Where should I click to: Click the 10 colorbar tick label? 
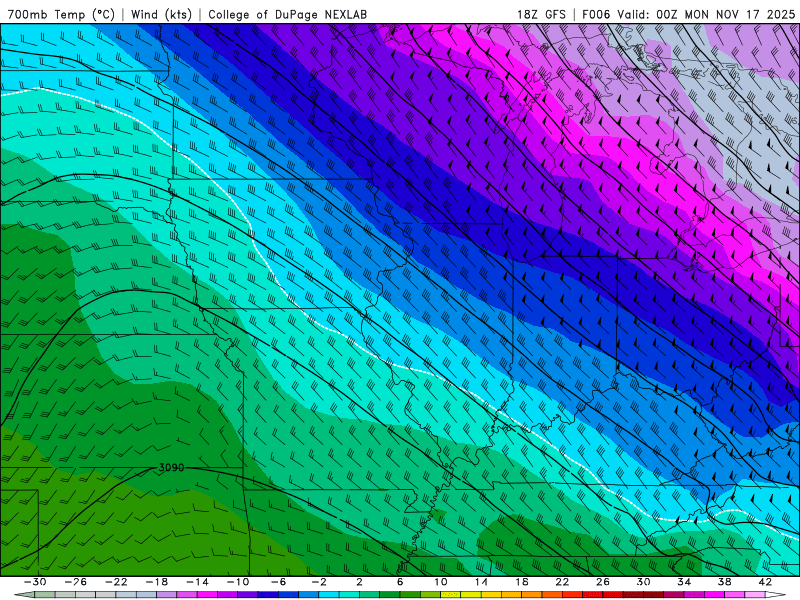coord(441,582)
